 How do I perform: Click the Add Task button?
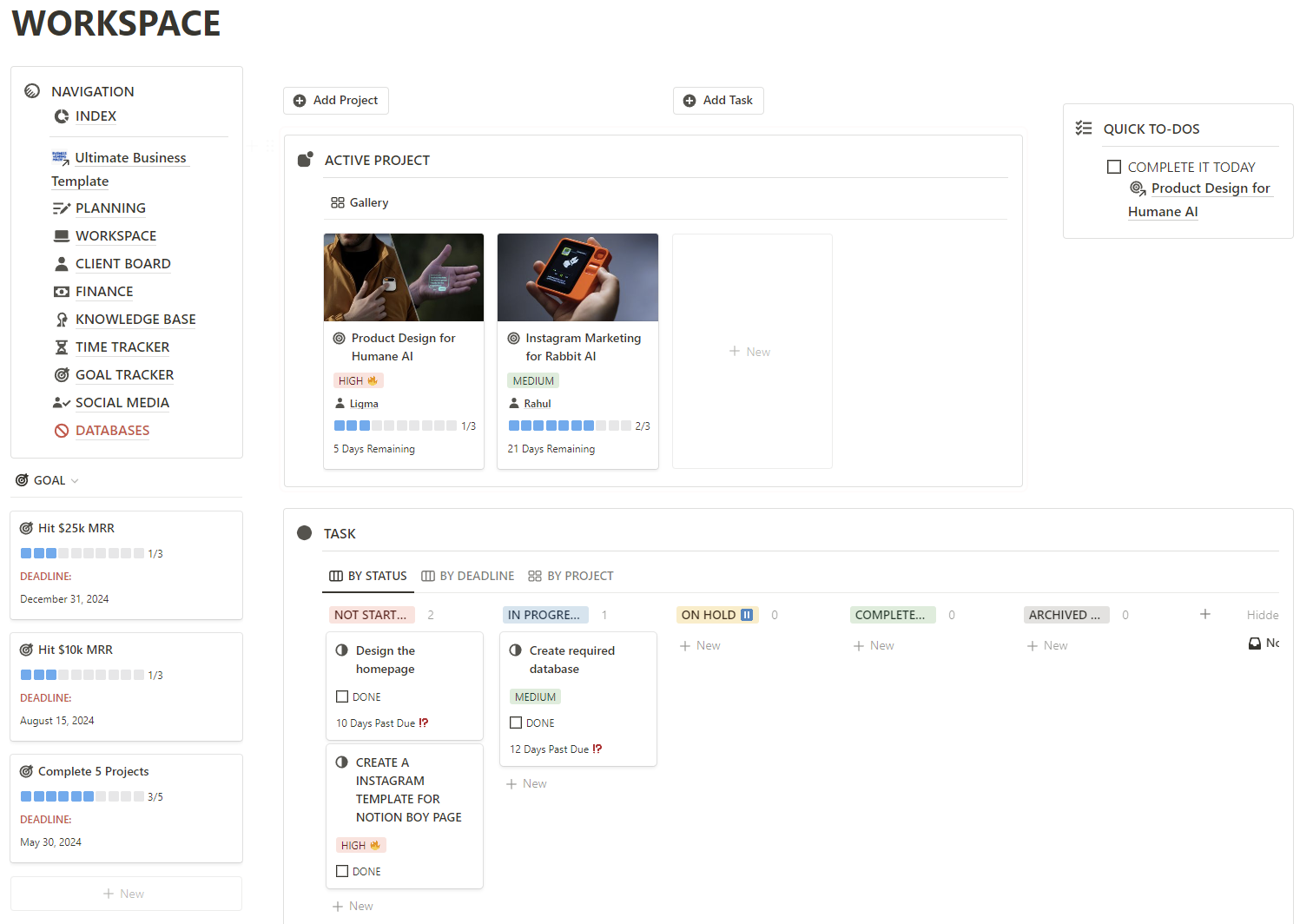718,101
